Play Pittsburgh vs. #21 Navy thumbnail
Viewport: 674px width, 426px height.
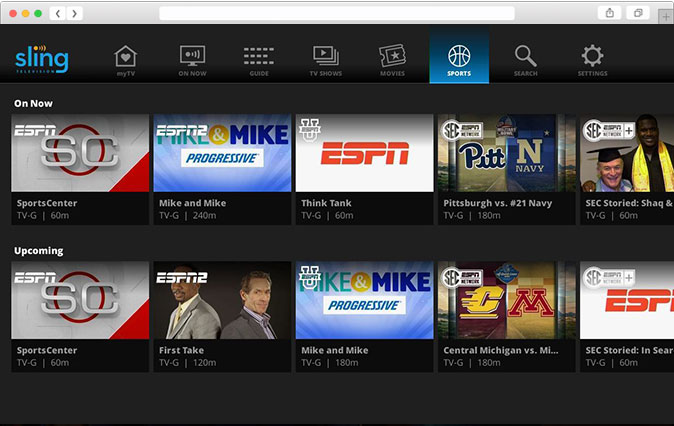click(507, 153)
